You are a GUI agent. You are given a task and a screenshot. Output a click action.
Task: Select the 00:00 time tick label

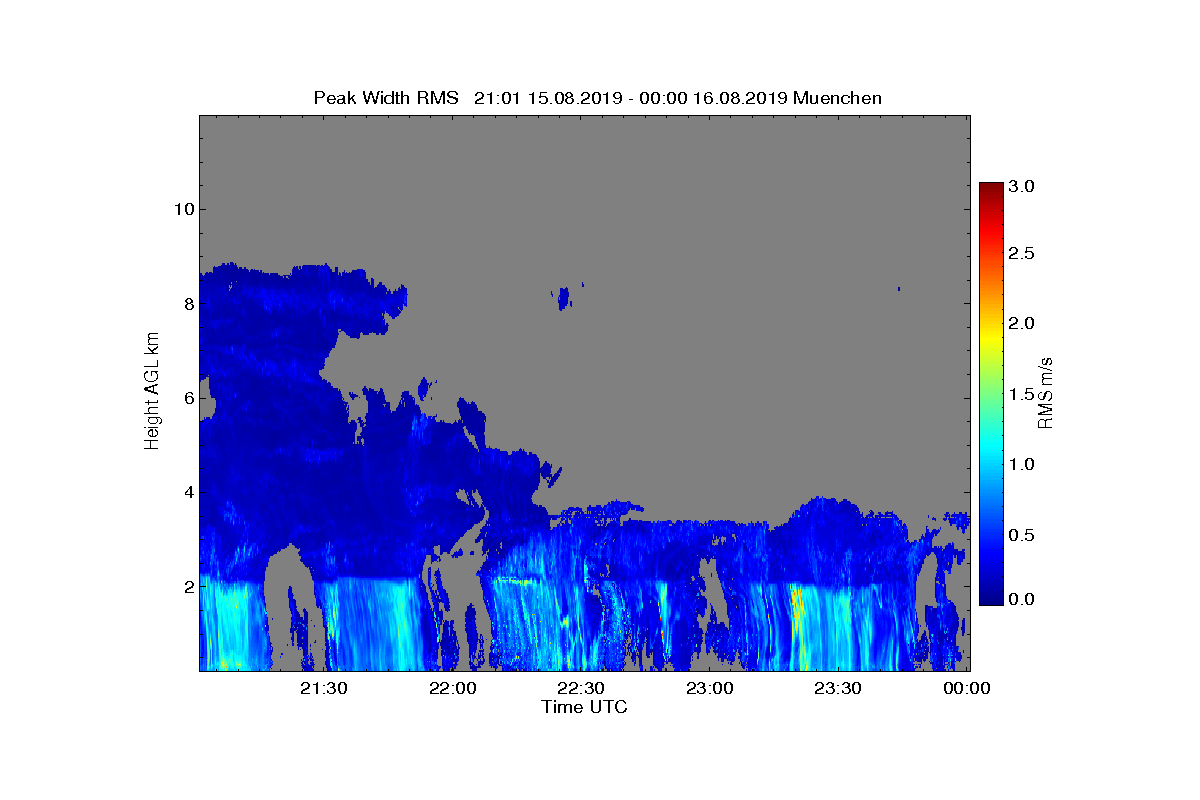point(968,688)
